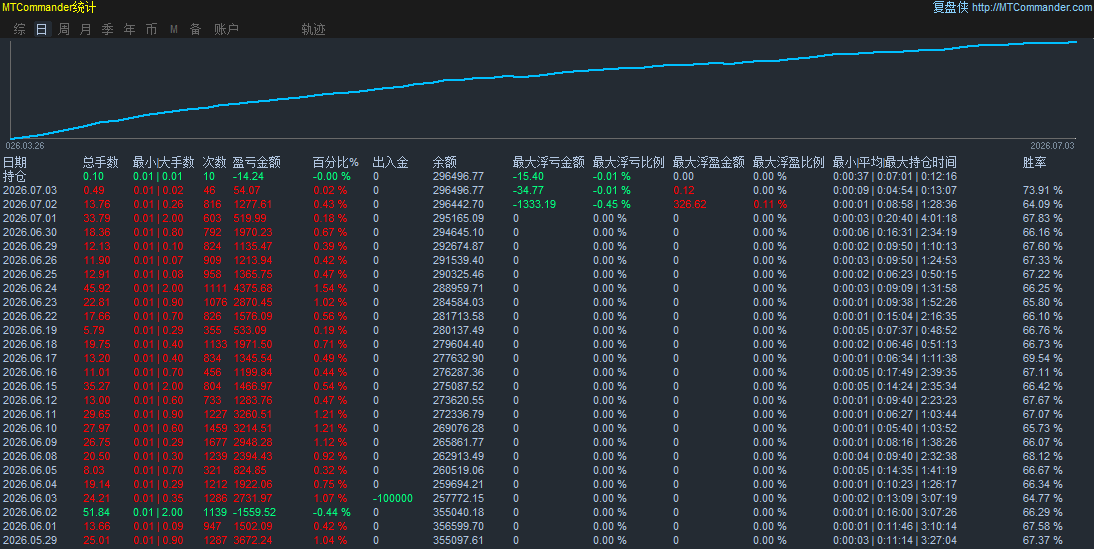1094x549 pixels.
Task: Click the 盈亏金额 column header
Action: tap(257, 163)
